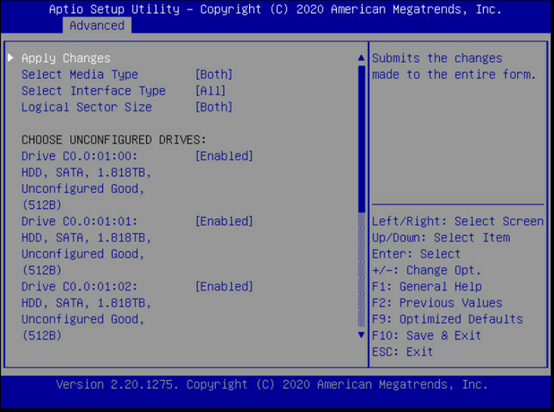Screen dimensions: 554x412
Task: Select Apply Changes entry
Action: click(x=66, y=58)
